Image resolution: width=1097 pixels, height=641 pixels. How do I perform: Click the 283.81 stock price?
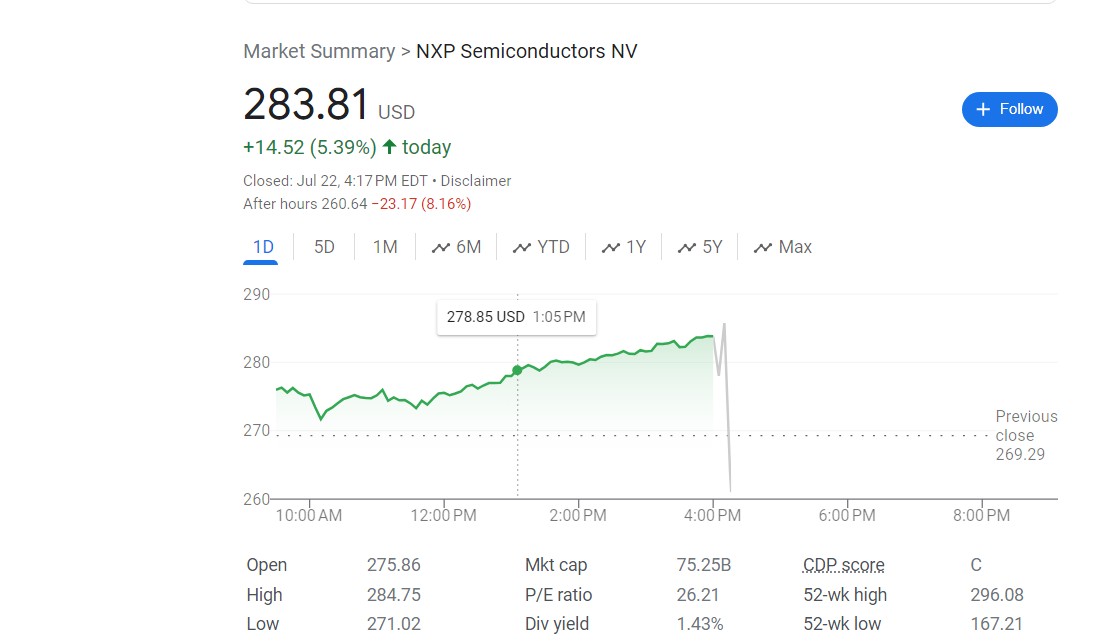[x=306, y=105]
